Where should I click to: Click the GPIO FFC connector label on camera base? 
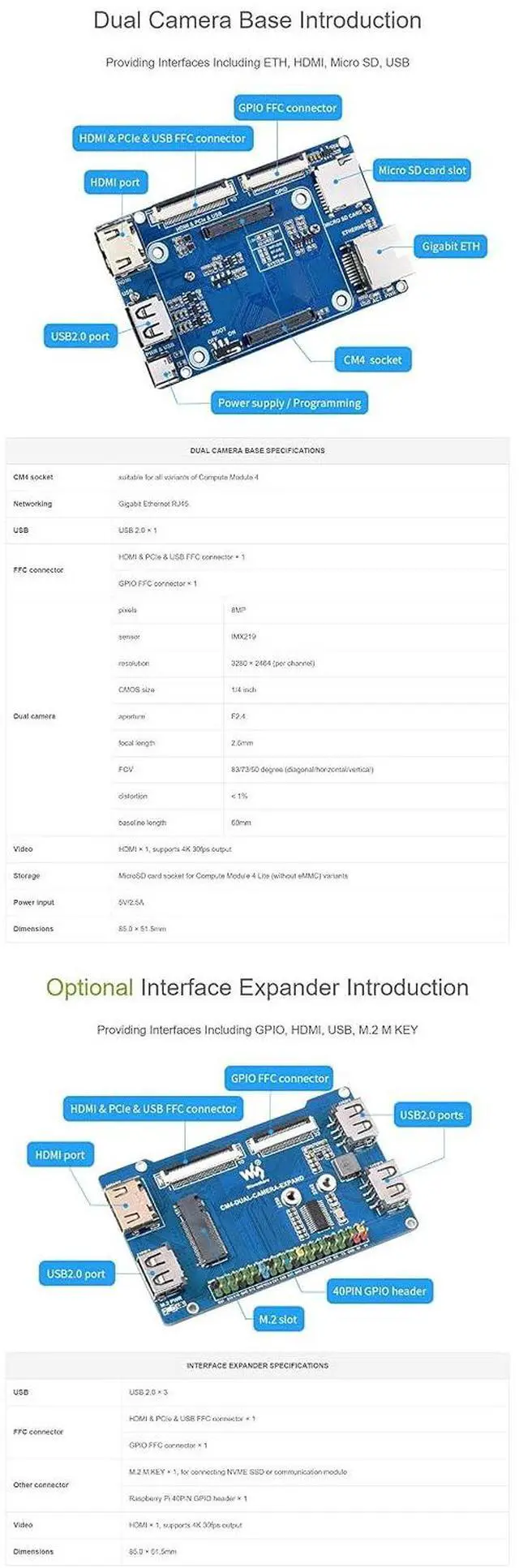[x=287, y=108]
